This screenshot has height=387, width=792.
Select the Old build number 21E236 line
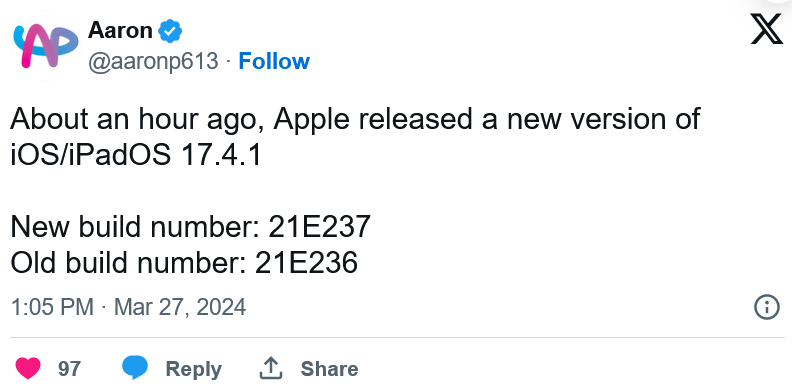(x=184, y=263)
